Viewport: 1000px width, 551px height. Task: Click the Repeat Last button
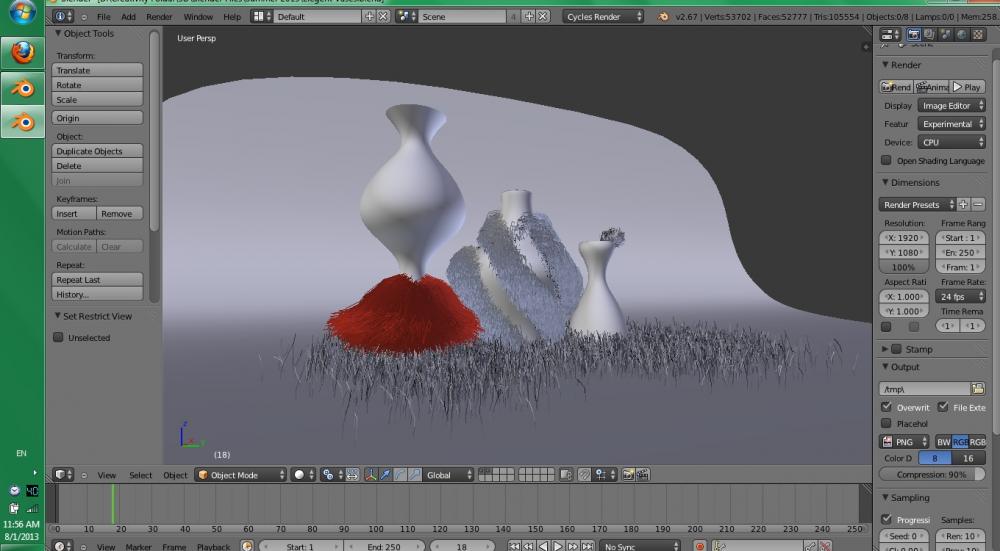pyautogui.click(x=97, y=280)
